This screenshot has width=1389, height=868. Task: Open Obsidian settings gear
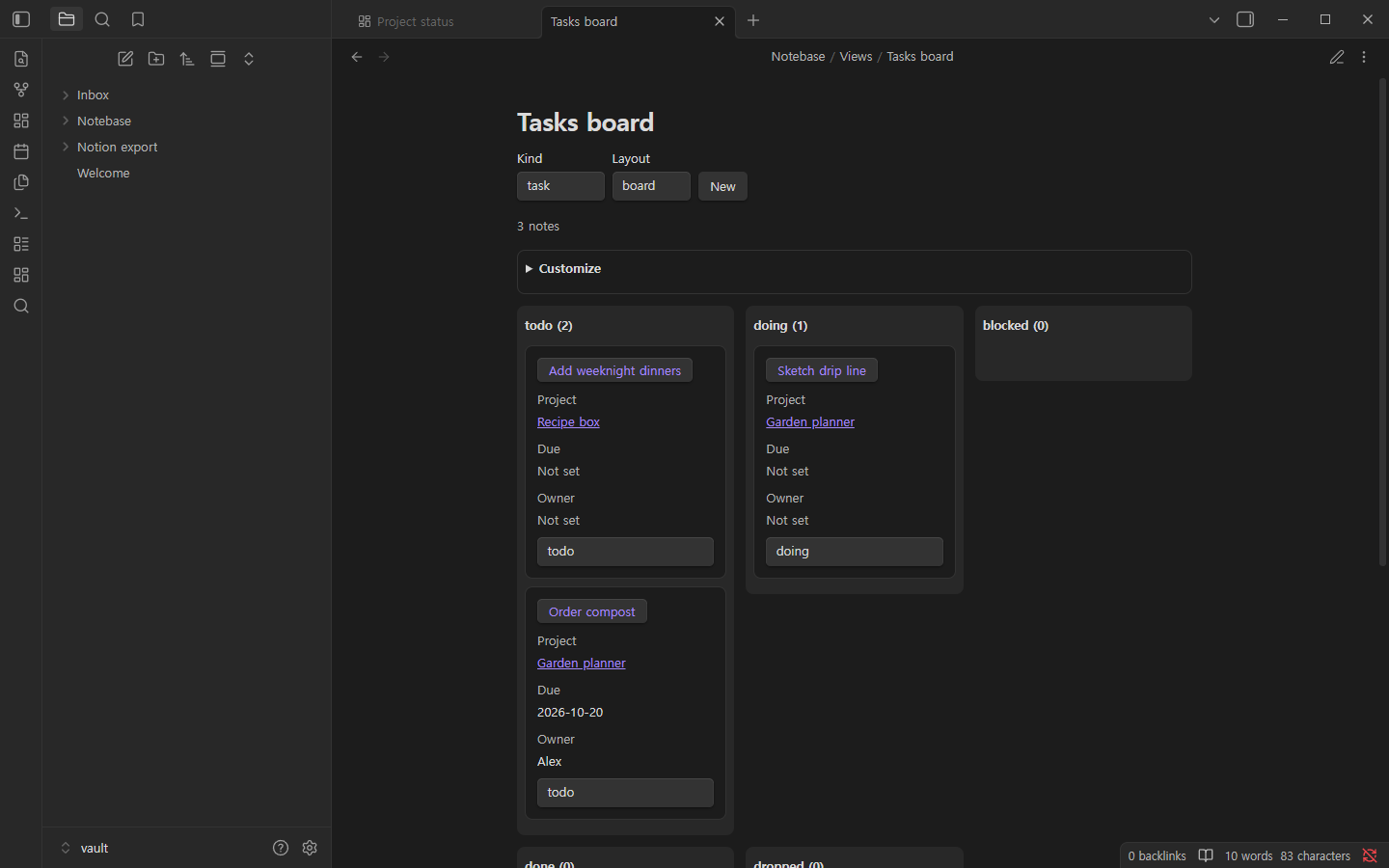310,848
